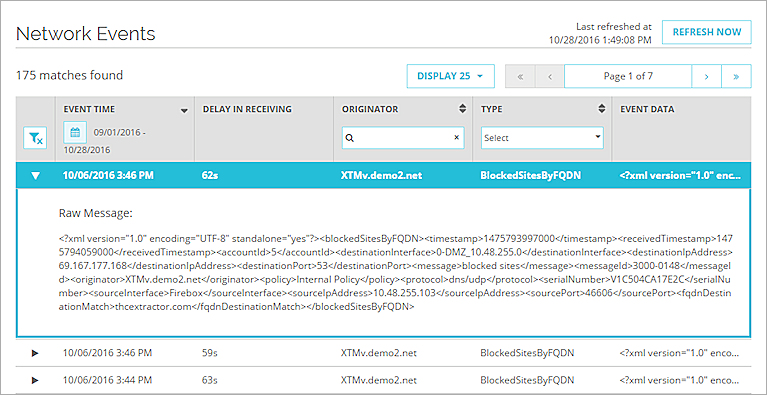This screenshot has width=767, height=395.
Task: Click the Delay in Receiving header
Action: [247, 110]
